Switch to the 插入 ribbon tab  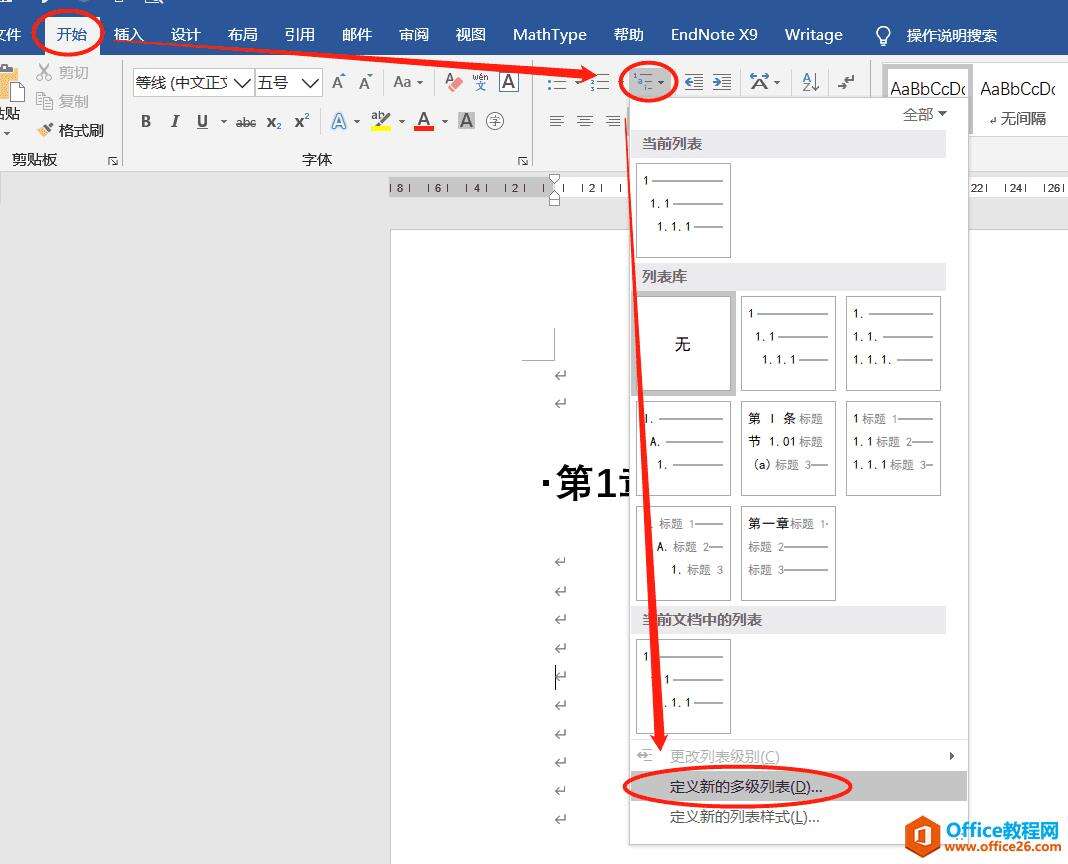(128, 34)
